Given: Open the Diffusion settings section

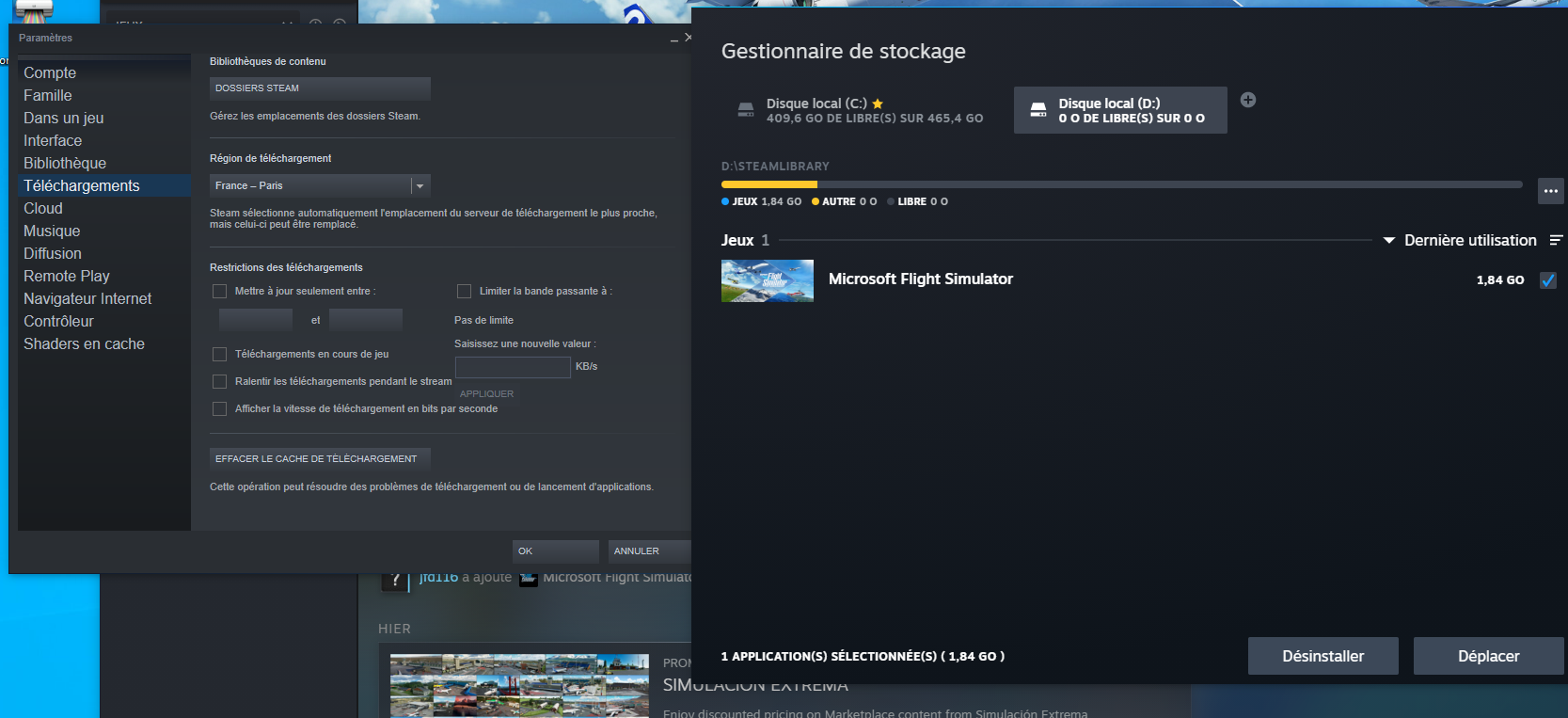Looking at the screenshot, I should coord(104,253).
